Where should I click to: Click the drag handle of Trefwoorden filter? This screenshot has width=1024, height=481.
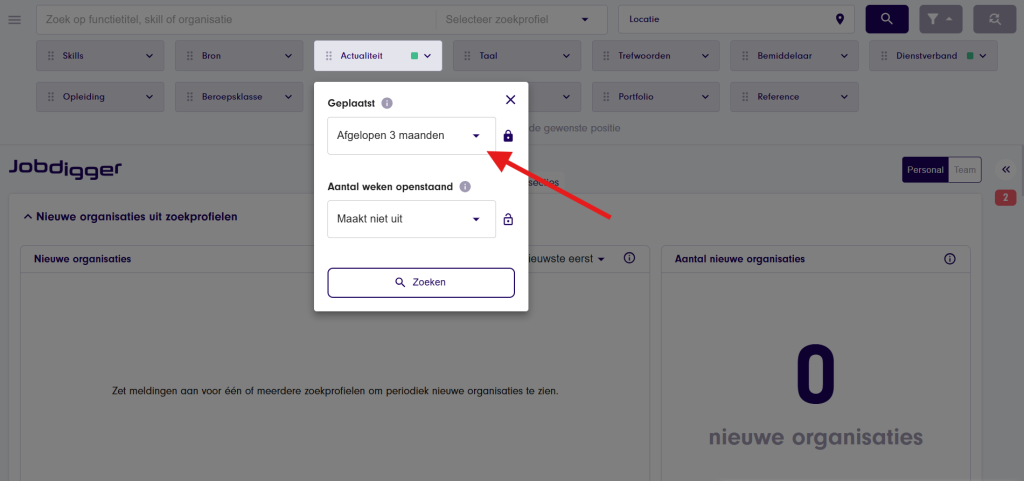[607, 56]
